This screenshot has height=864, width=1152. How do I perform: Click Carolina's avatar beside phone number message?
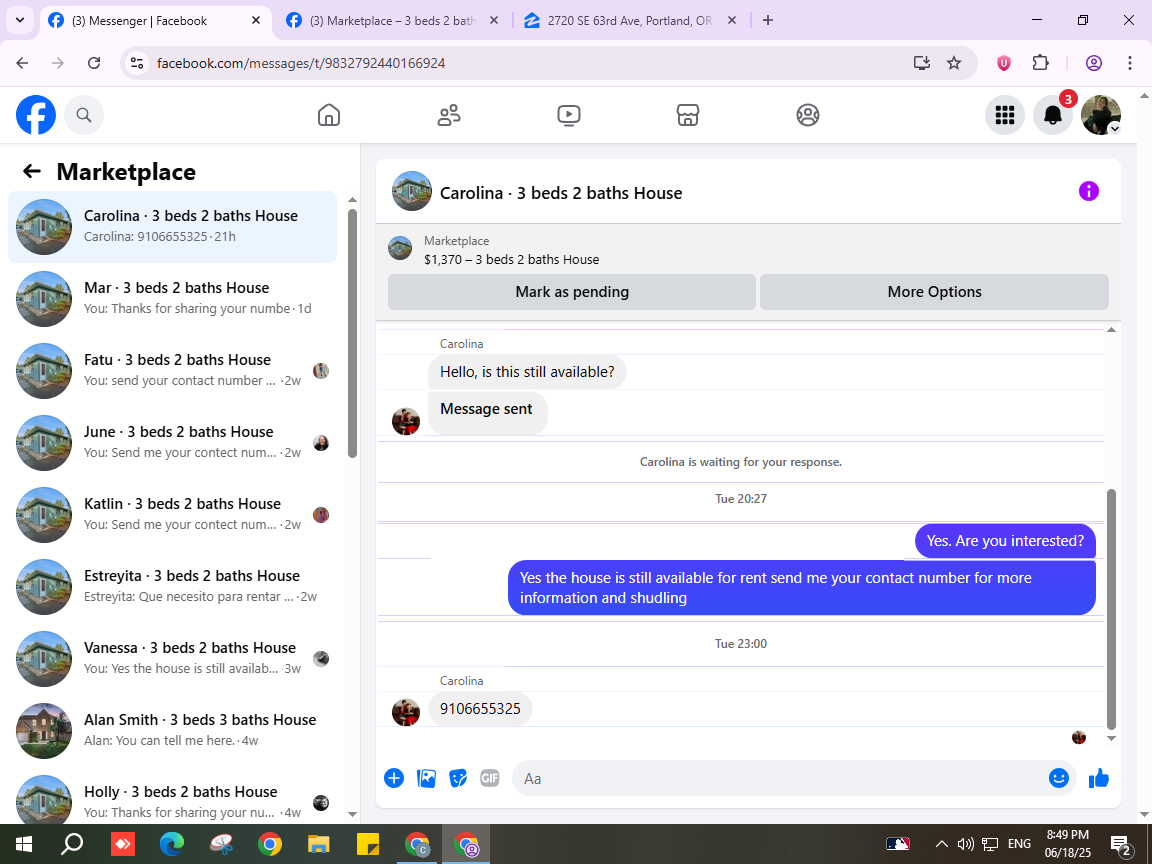(x=406, y=712)
